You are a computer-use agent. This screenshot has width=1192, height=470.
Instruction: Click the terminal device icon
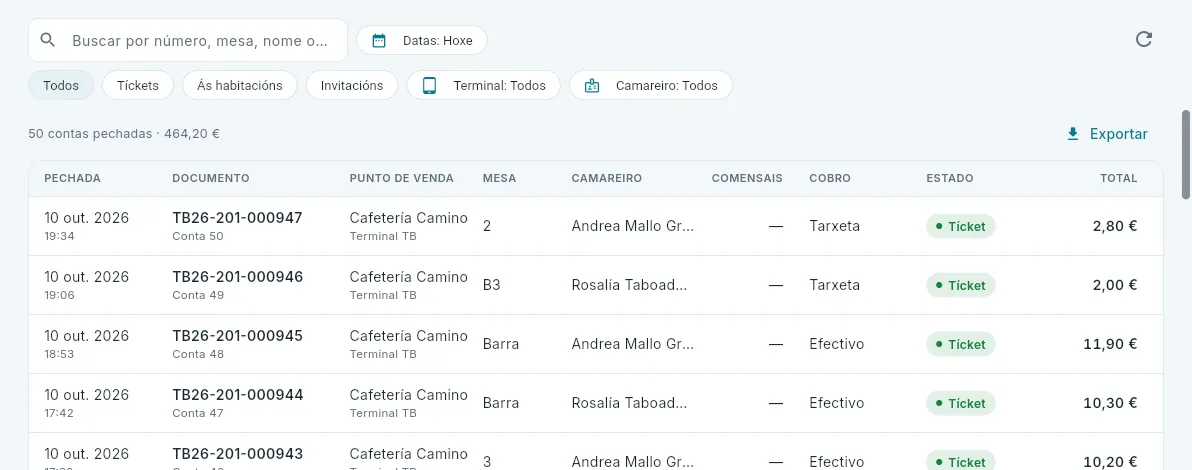(430, 85)
